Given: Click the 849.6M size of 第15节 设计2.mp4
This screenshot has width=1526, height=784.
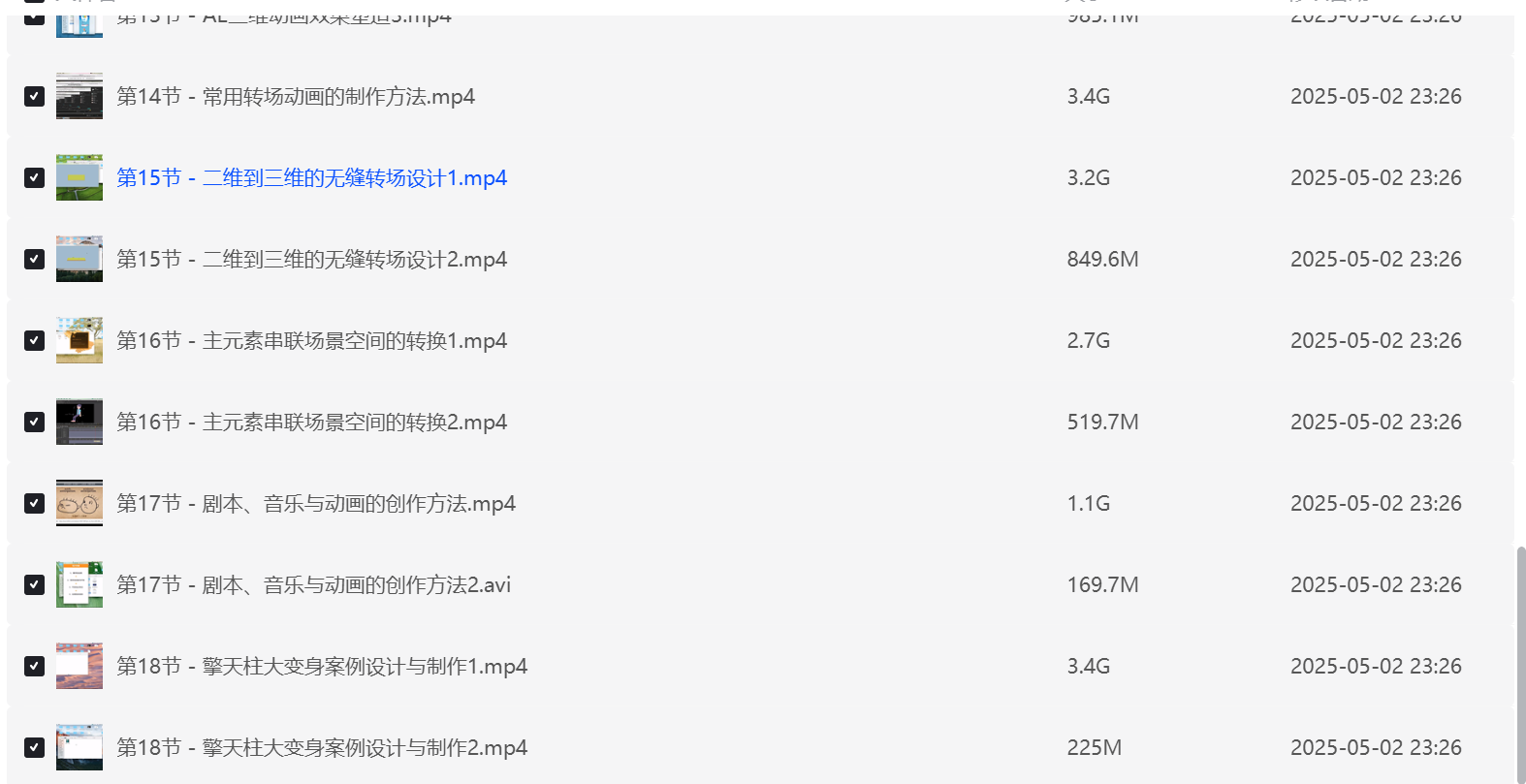Looking at the screenshot, I should coord(1103,259).
